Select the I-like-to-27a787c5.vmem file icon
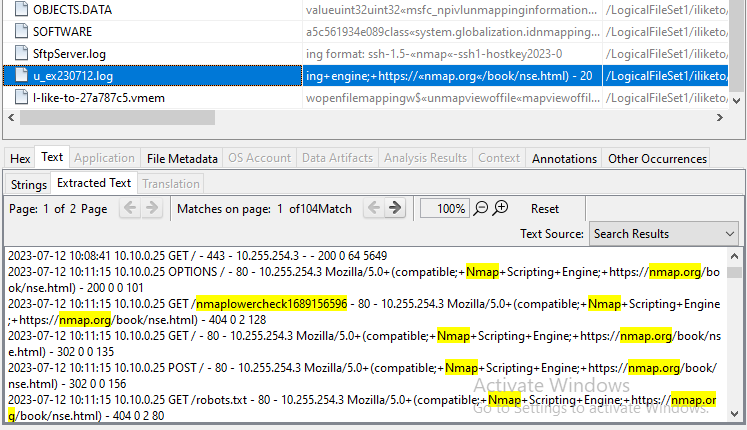The width and height of the screenshot is (747, 430). click(21, 97)
